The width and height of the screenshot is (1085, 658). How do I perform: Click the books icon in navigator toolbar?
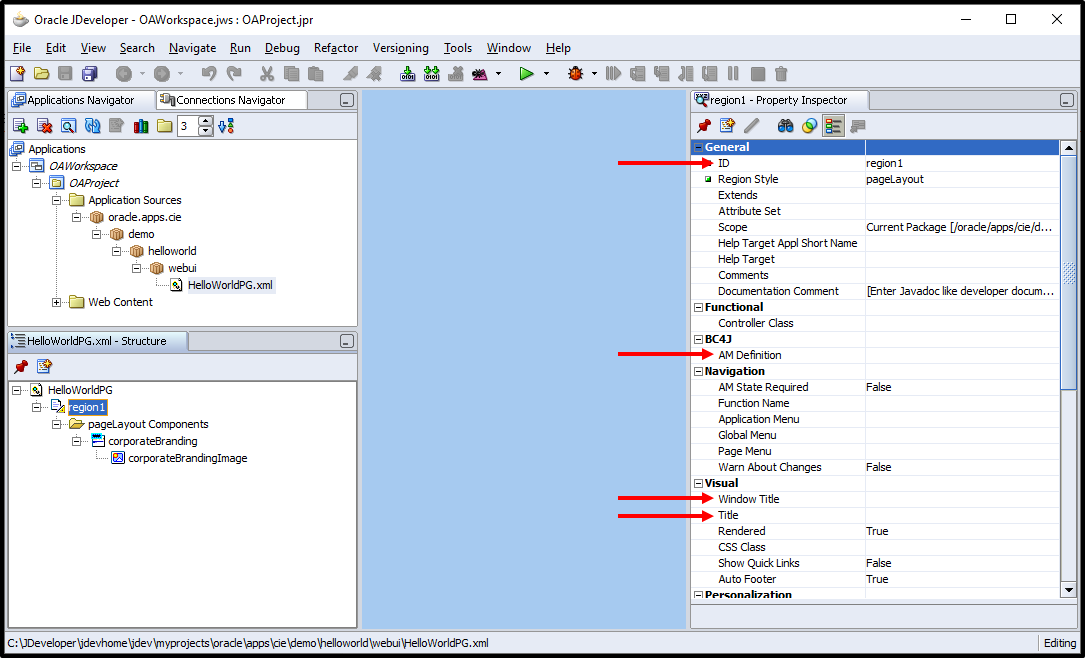[141, 126]
